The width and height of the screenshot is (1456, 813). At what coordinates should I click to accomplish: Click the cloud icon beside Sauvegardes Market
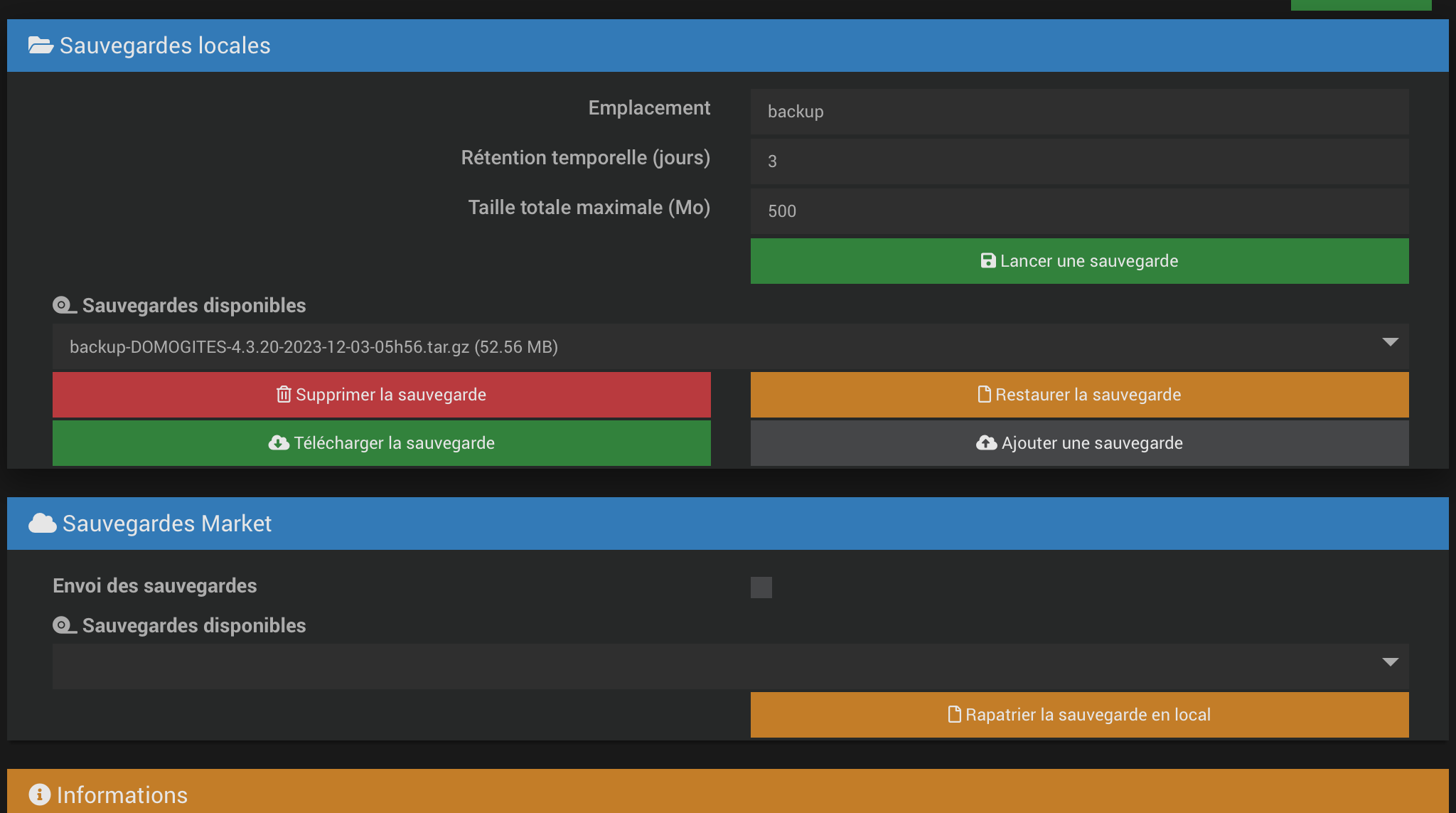[42, 524]
